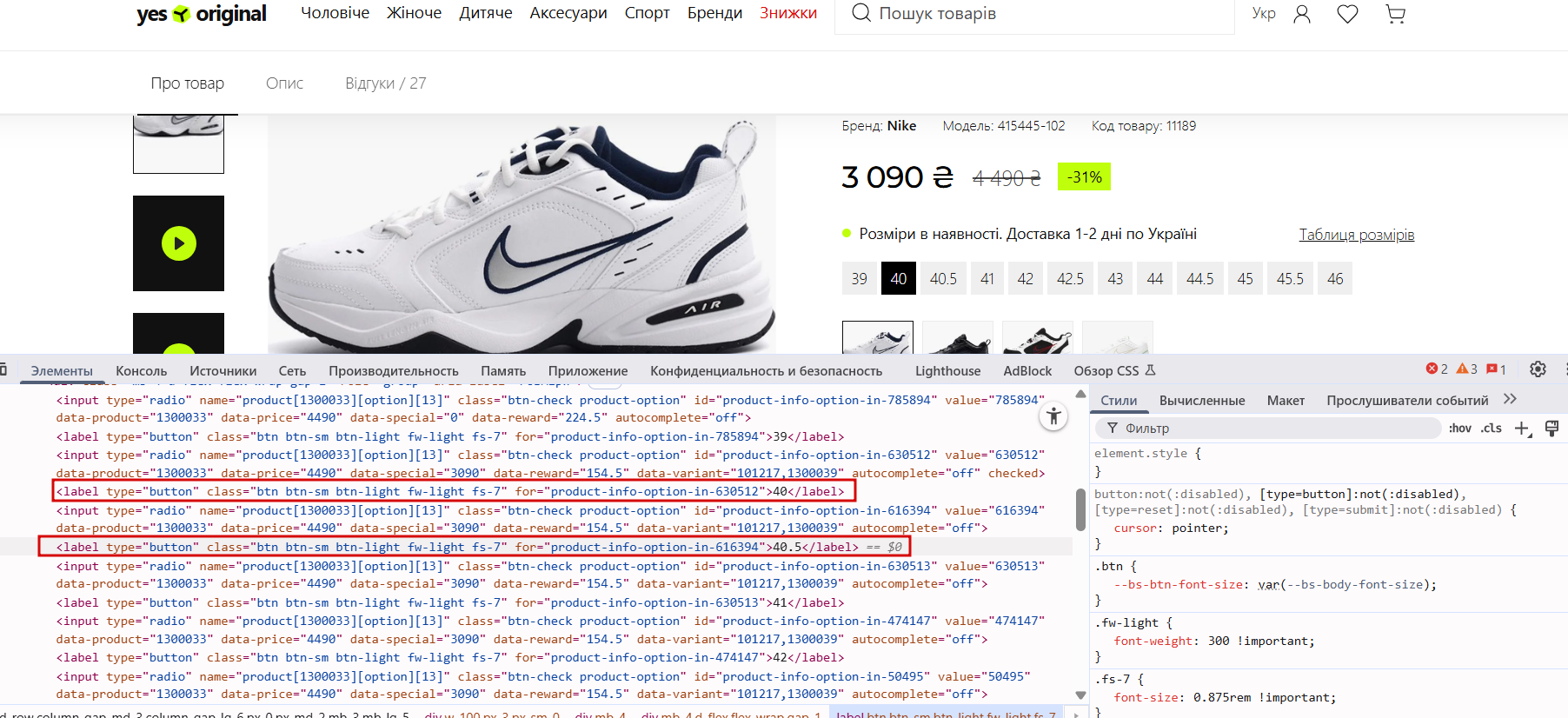1568x718 pixels.
Task: Click the yellow warnings counter icon
Action: coord(1467,369)
